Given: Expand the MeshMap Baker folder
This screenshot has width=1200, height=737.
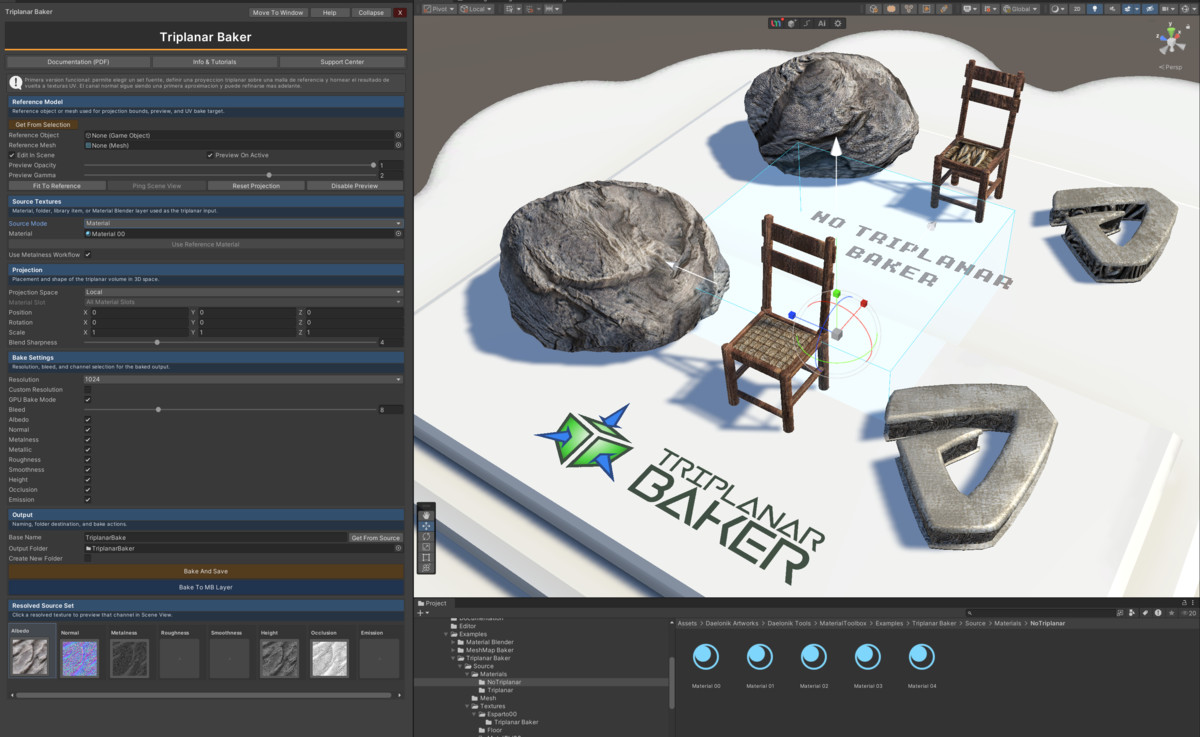Looking at the screenshot, I should click(x=452, y=650).
